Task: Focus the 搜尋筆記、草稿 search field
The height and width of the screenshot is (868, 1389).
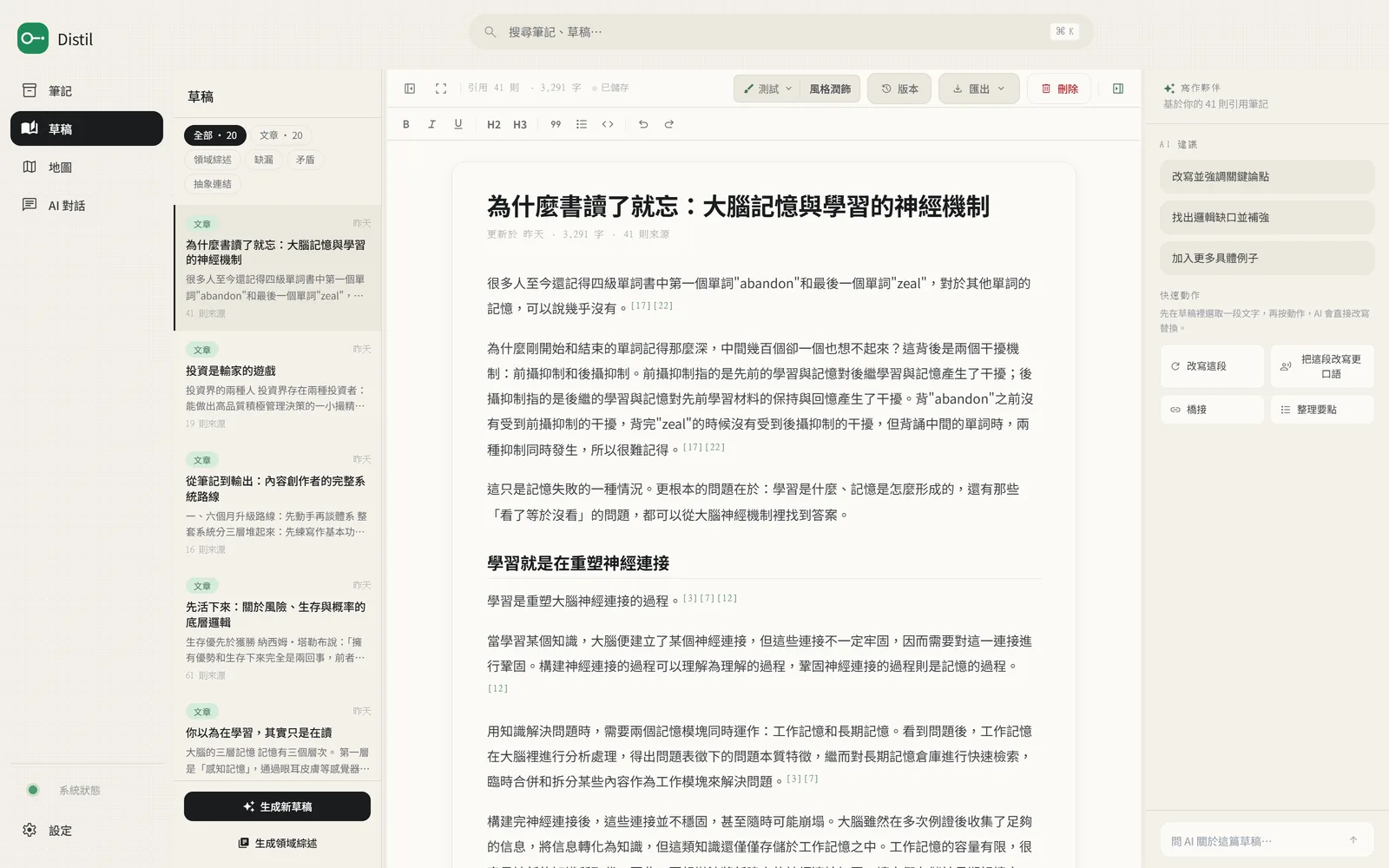Action: (780, 32)
